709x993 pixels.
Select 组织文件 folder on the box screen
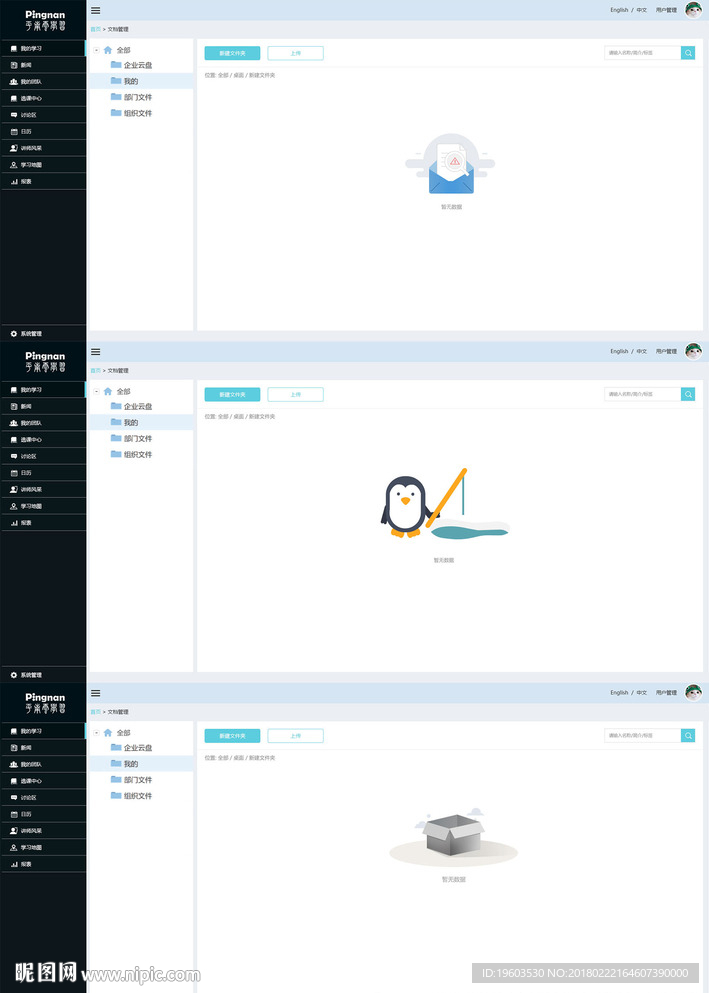coord(132,795)
